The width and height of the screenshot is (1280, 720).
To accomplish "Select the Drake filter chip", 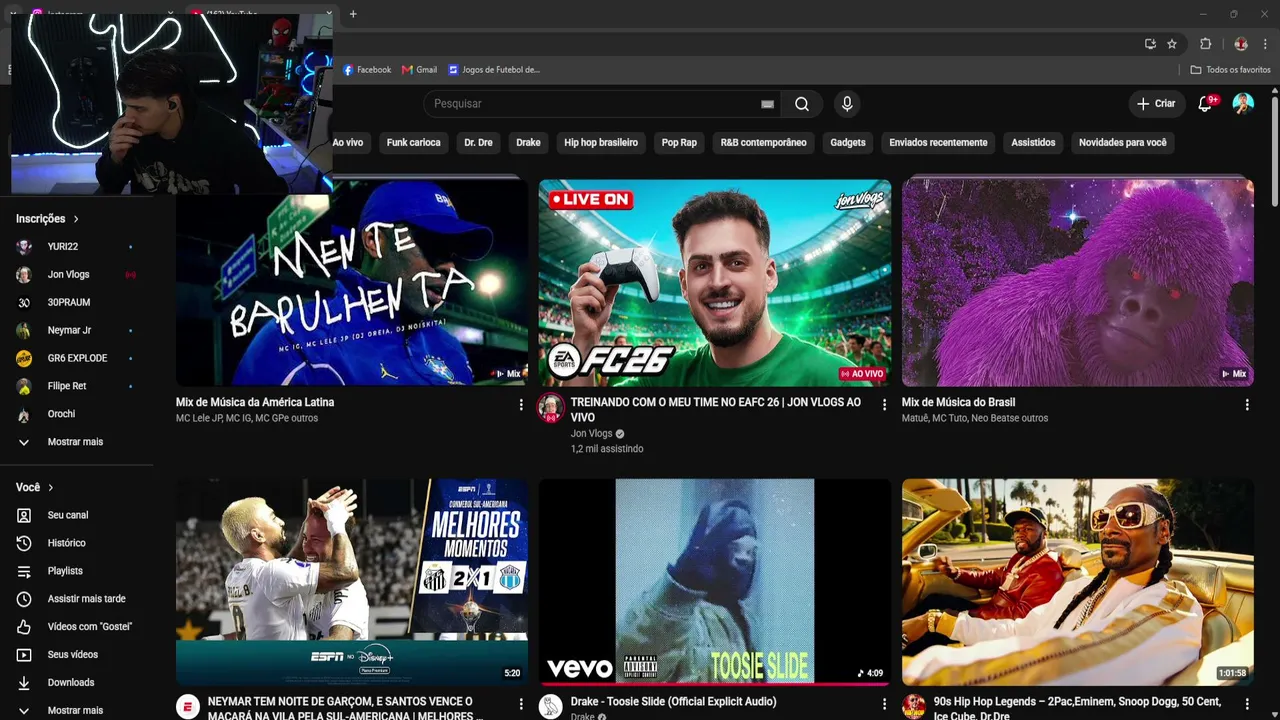I will pos(528,142).
